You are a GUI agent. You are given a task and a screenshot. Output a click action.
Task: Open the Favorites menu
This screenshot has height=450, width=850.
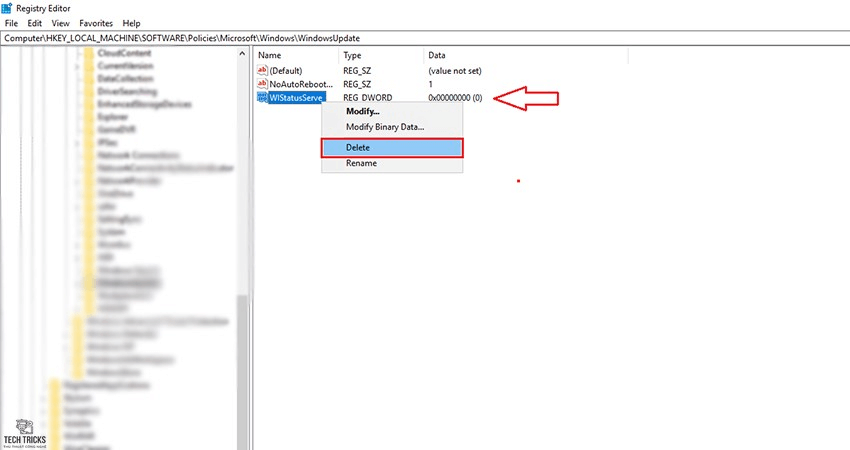(x=96, y=23)
